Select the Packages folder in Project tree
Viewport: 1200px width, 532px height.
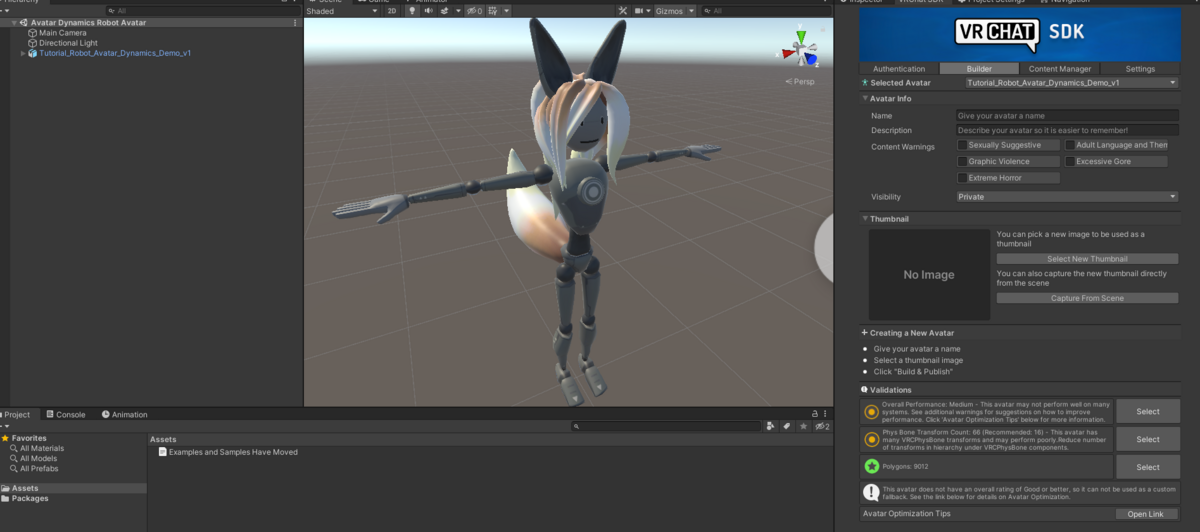click(x=30, y=498)
